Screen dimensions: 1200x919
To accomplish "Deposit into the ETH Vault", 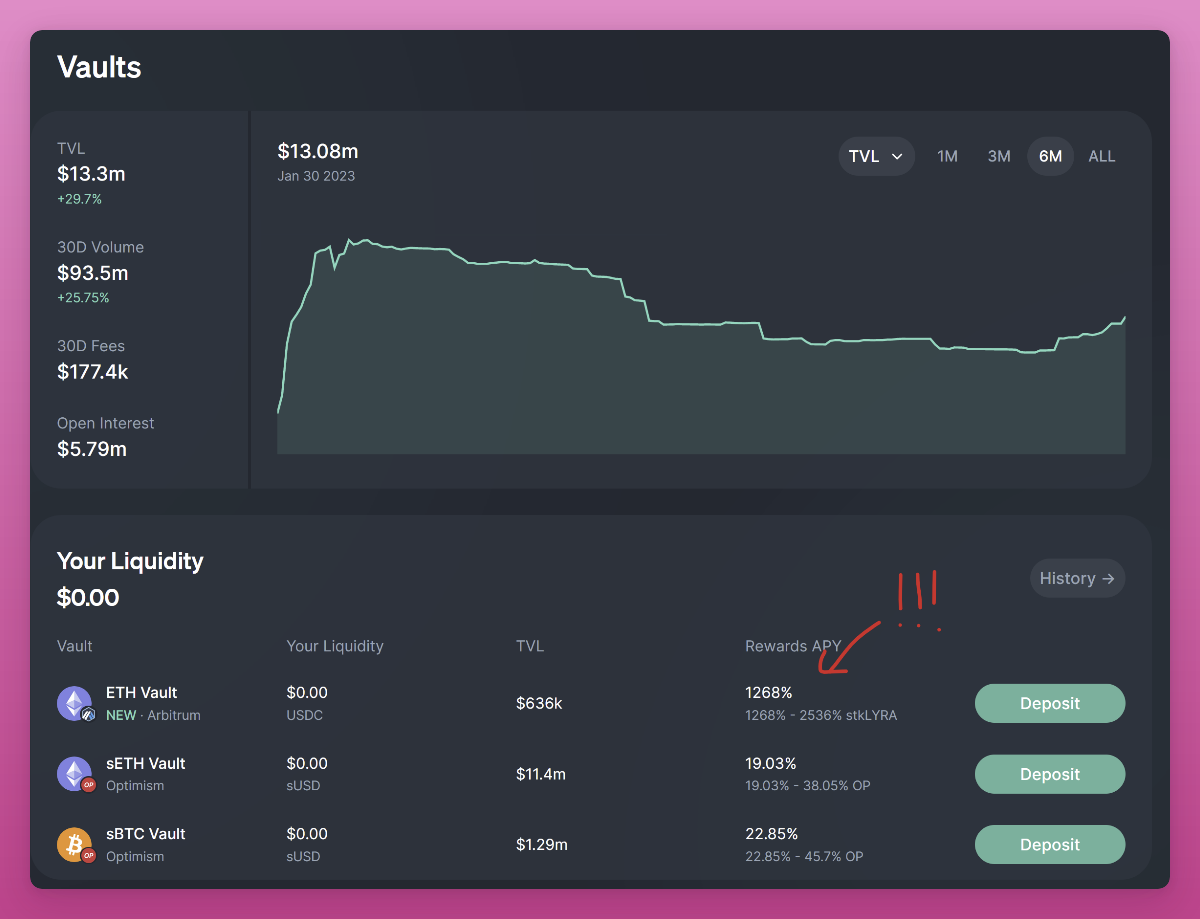I will point(1049,703).
